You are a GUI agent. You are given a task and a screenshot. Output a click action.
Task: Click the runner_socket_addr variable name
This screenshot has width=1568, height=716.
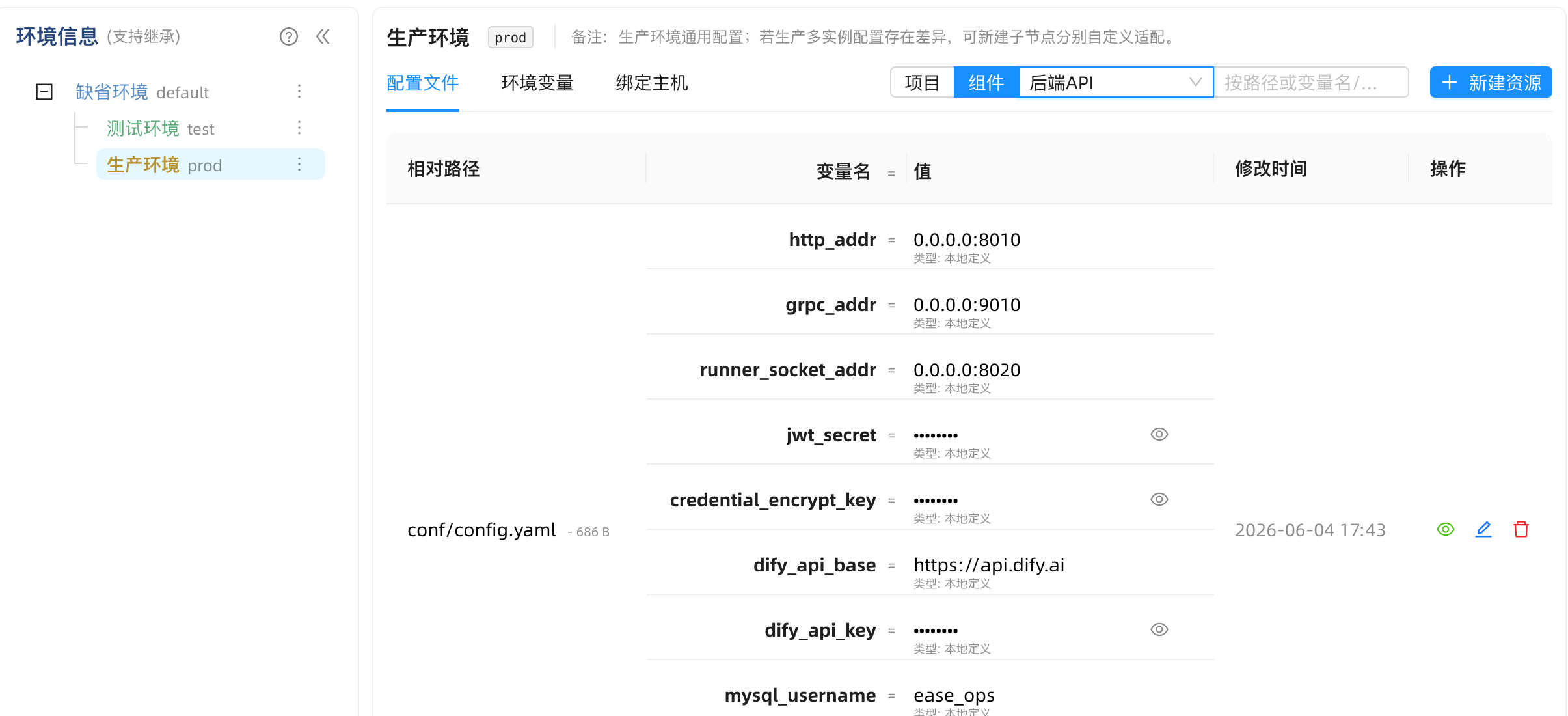[x=788, y=370]
